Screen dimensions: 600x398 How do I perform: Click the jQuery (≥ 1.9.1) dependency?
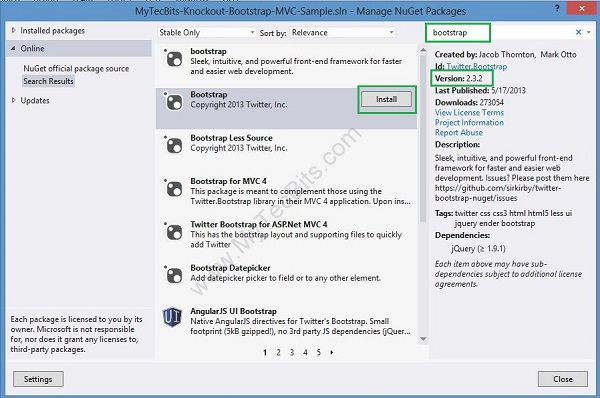click(x=478, y=249)
